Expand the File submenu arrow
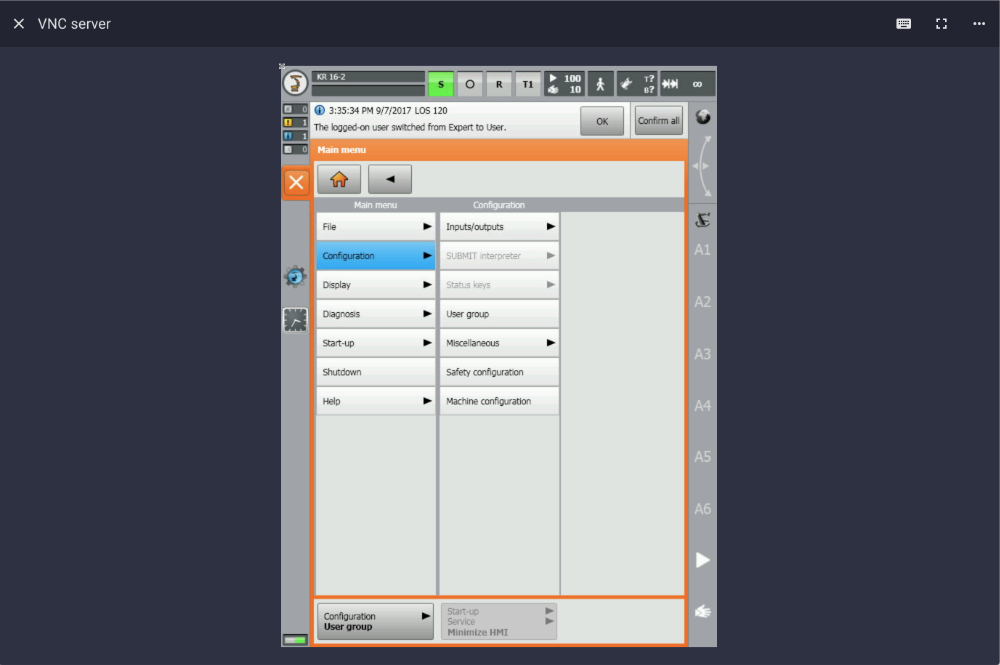 pos(427,226)
